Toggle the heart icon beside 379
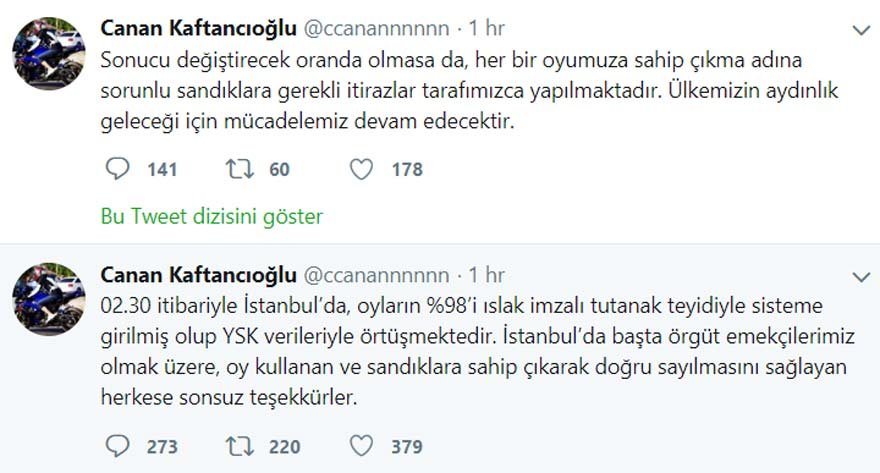 (x=361, y=446)
